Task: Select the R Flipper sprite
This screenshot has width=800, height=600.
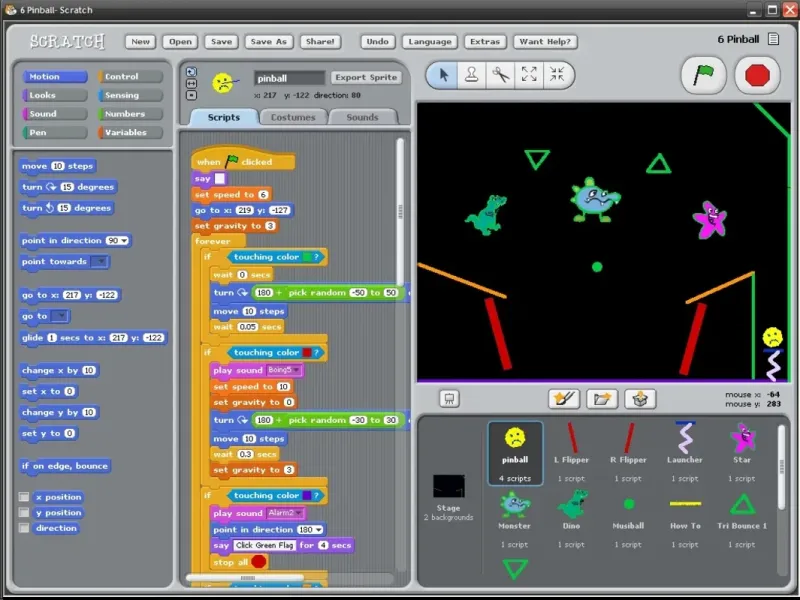Action: tap(629, 453)
